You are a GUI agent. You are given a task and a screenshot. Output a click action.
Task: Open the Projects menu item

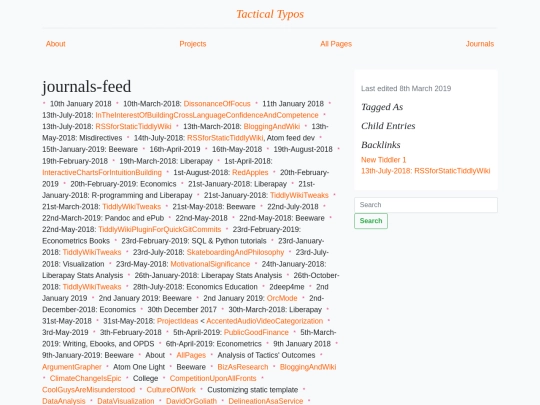pyautogui.click(x=193, y=44)
